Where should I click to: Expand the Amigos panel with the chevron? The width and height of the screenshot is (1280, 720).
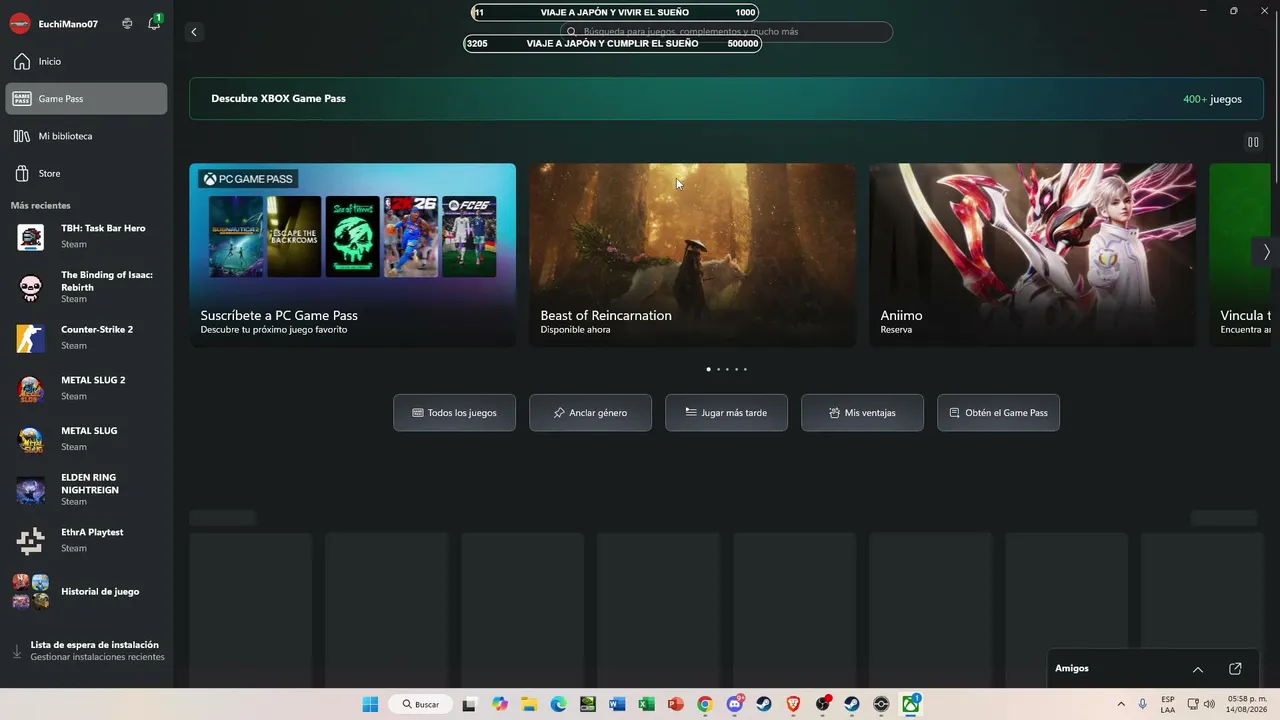tap(1198, 669)
